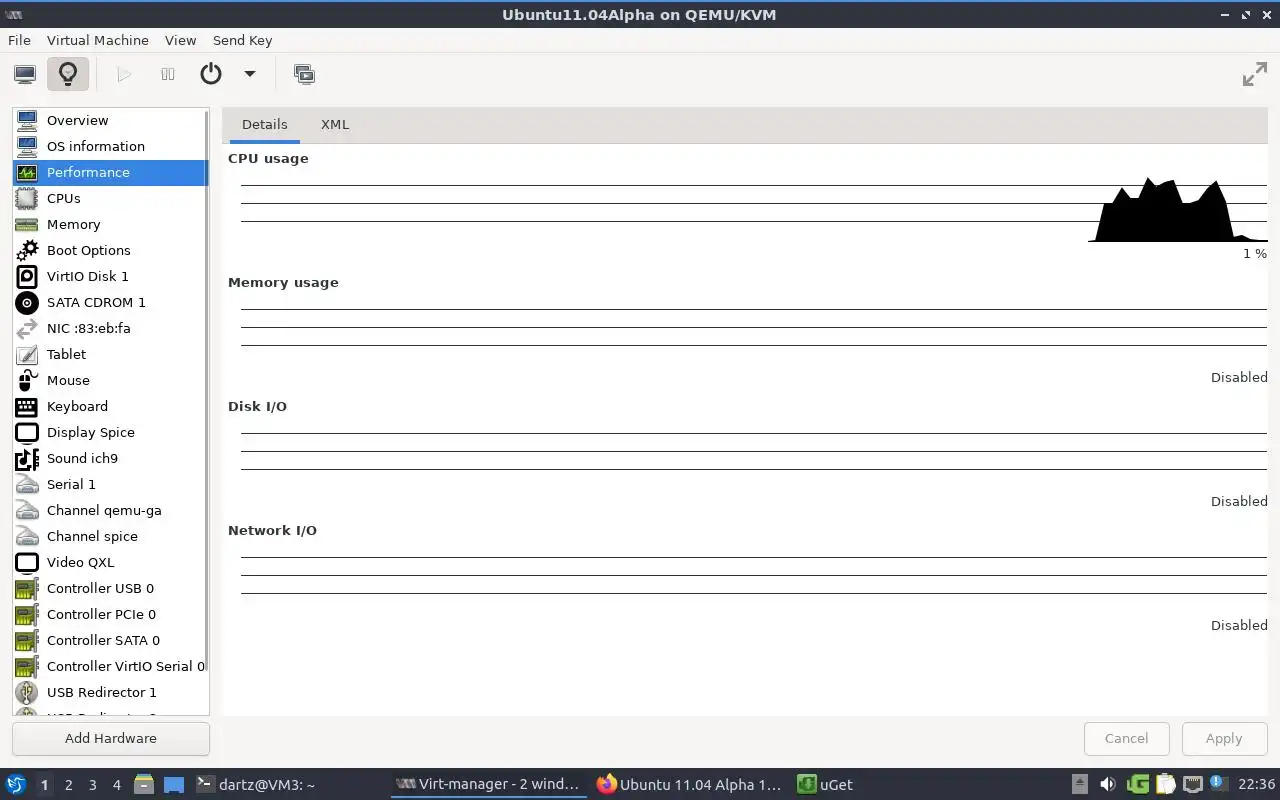Click the Run virtual machine play button
The width and height of the screenshot is (1280, 800).
tap(124, 74)
